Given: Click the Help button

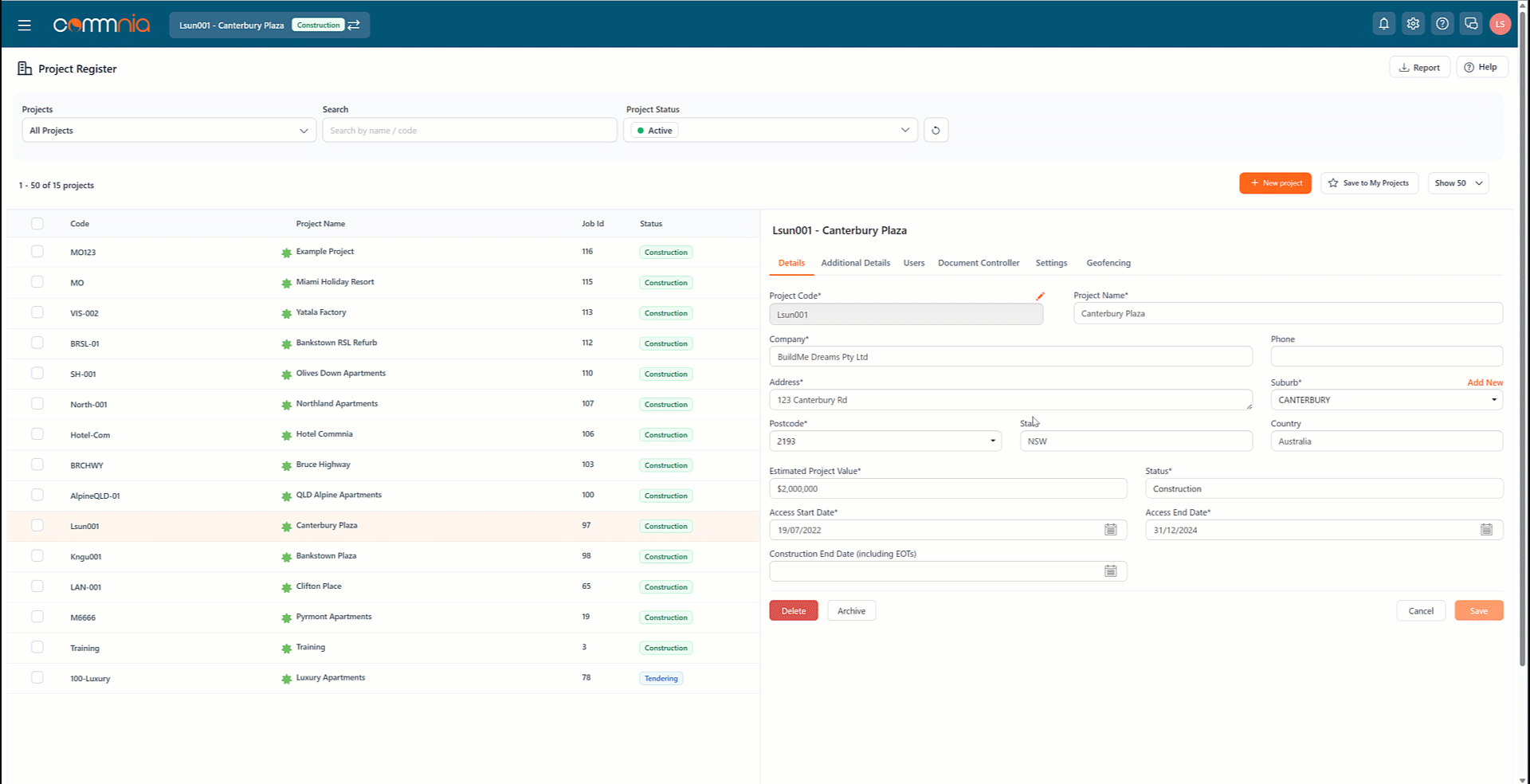Looking at the screenshot, I should (x=1481, y=67).
